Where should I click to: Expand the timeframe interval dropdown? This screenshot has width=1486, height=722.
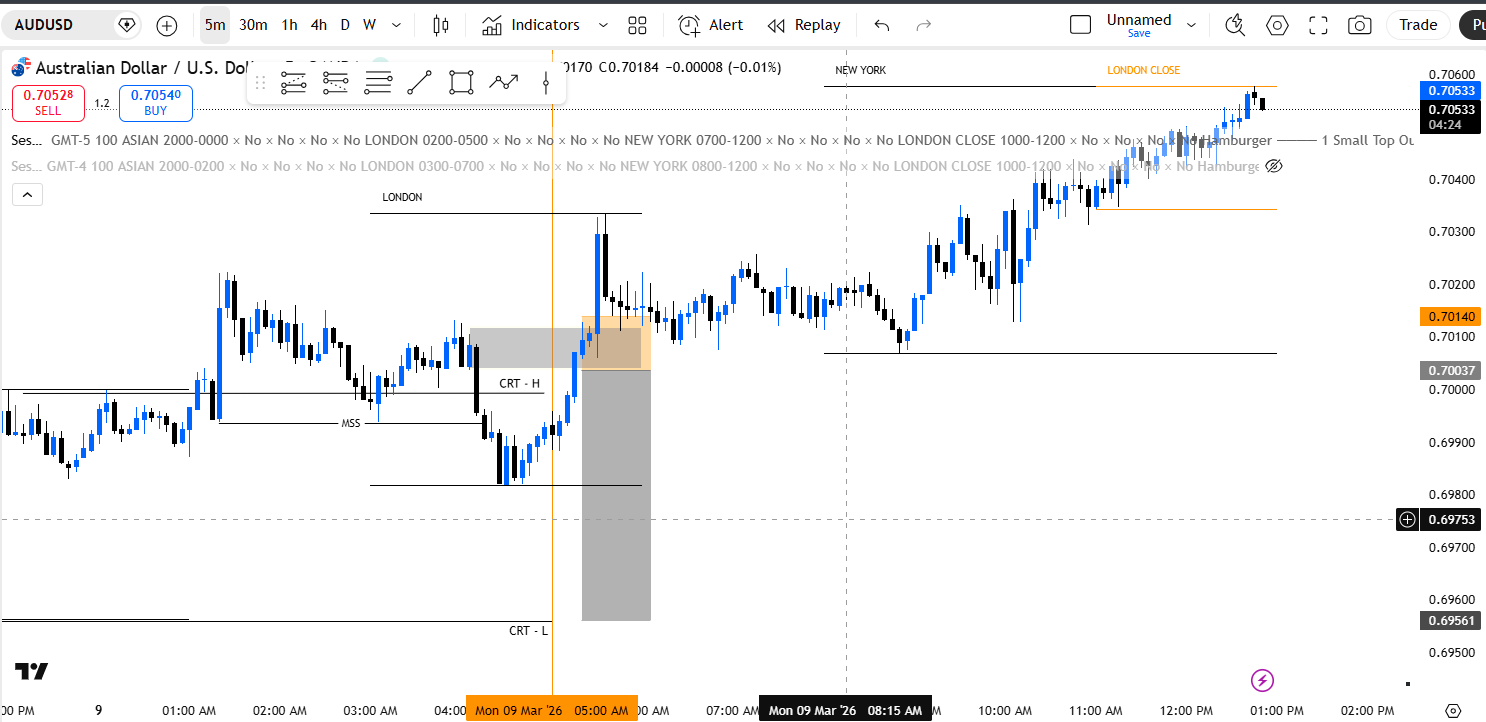pyautogui.click(x=397, y=25)
